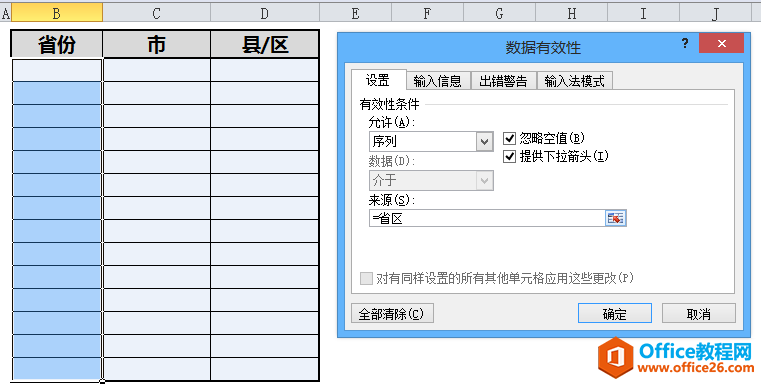
Task: Switch to the 输入法模式 tab
Action: [x=575, y=81]
